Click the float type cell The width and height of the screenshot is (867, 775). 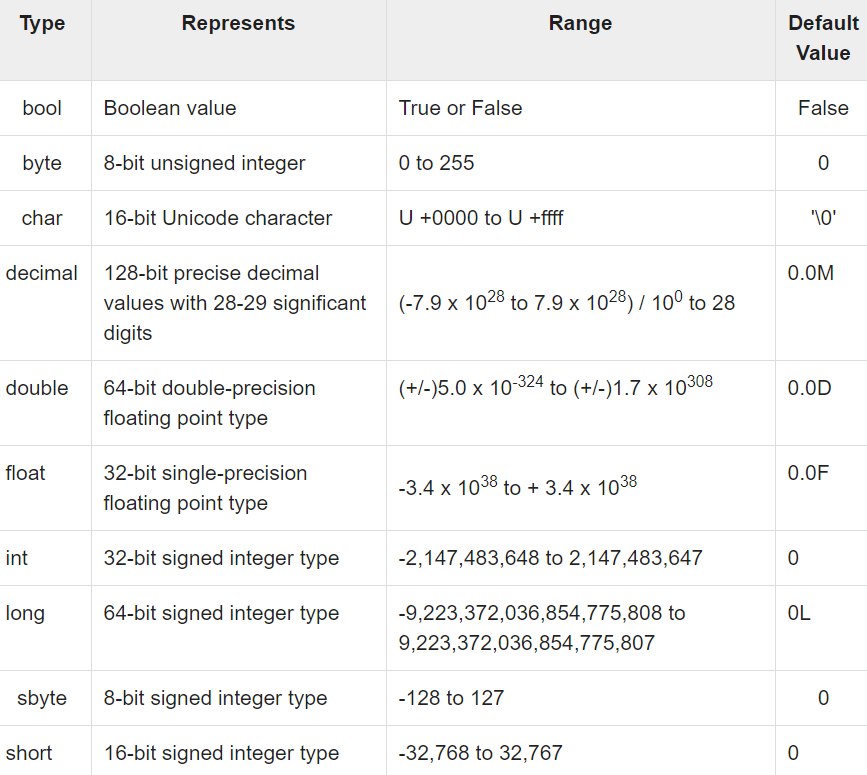pyautogui.click(x=25, y=473)
